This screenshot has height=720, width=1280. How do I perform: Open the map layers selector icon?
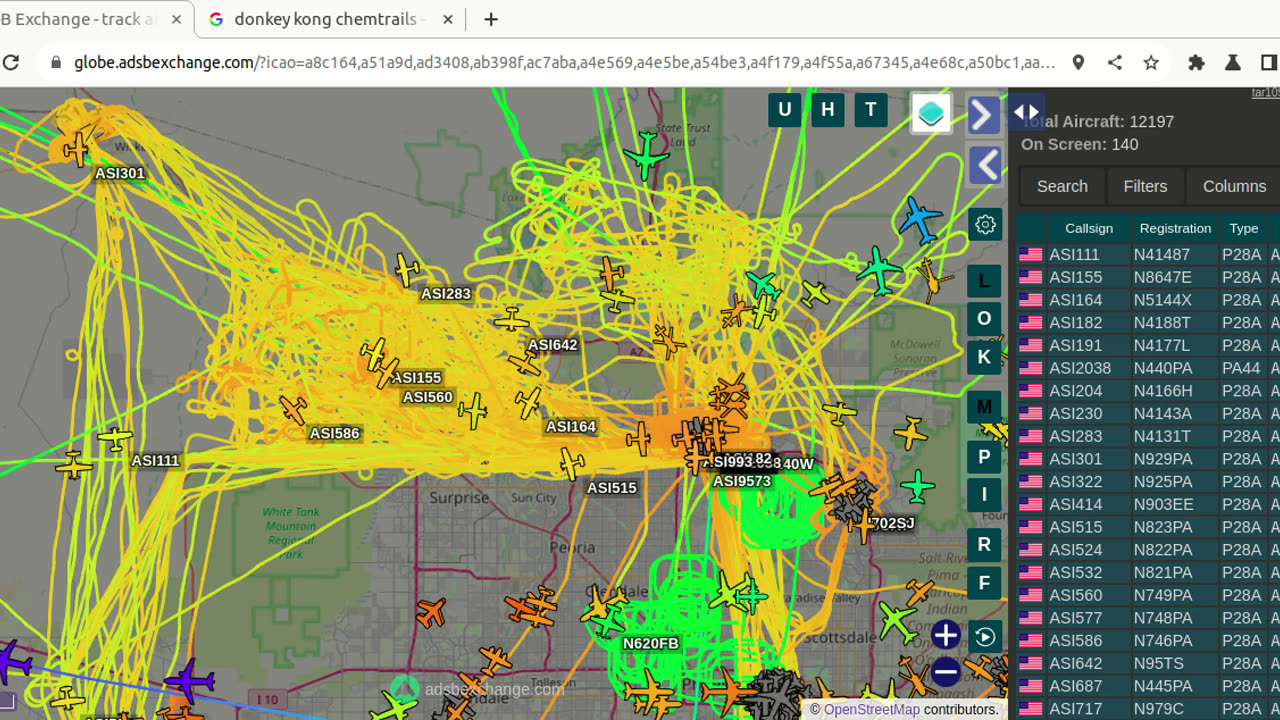pyautogui.click(x=931, y=114)
